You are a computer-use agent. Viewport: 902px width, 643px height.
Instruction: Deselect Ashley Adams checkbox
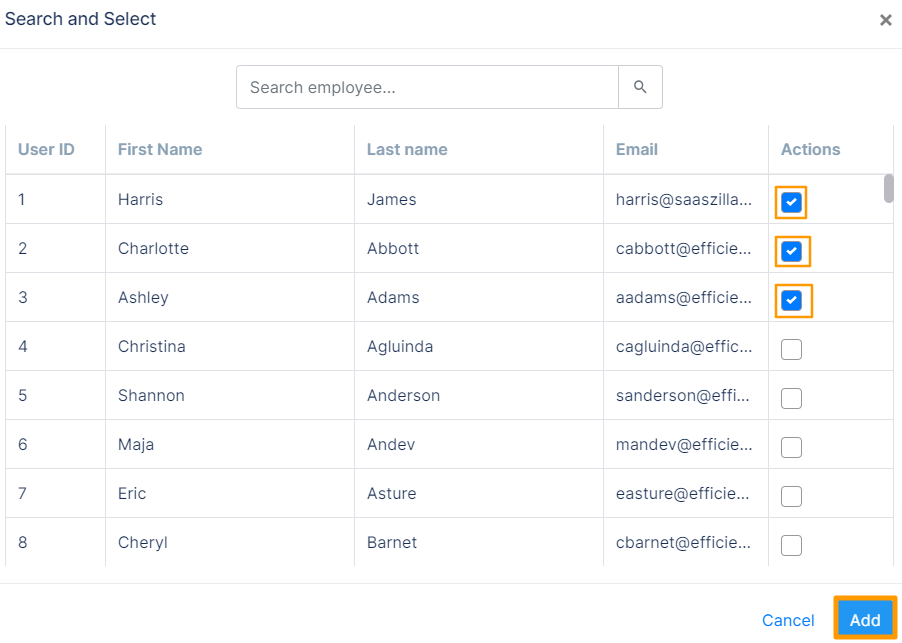[x=791, y=300]
